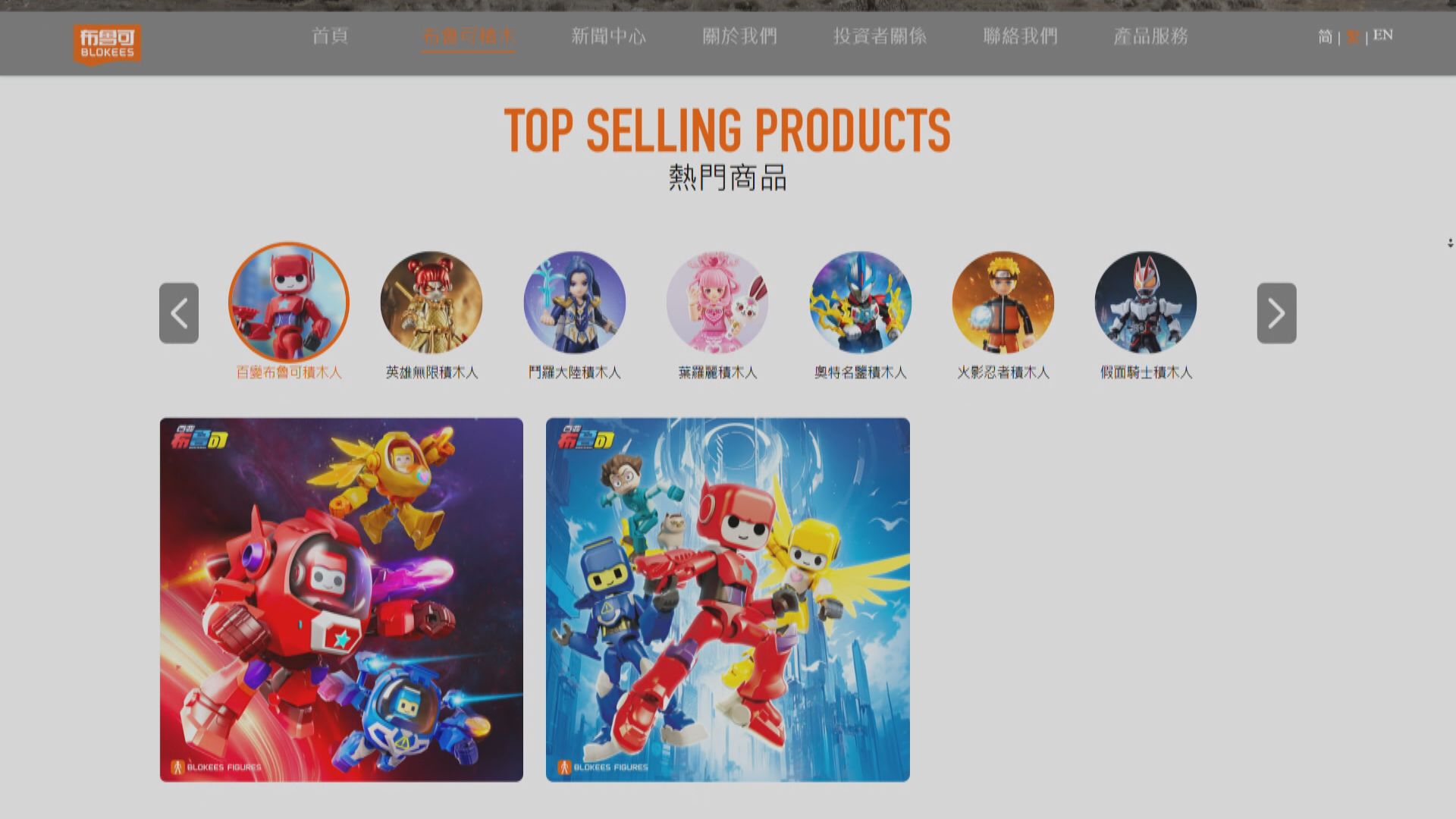This screenshot has width=1456, height=819.
Task: Choose the 鬥羅大陸積木人 circular icon
Action: 575,303
